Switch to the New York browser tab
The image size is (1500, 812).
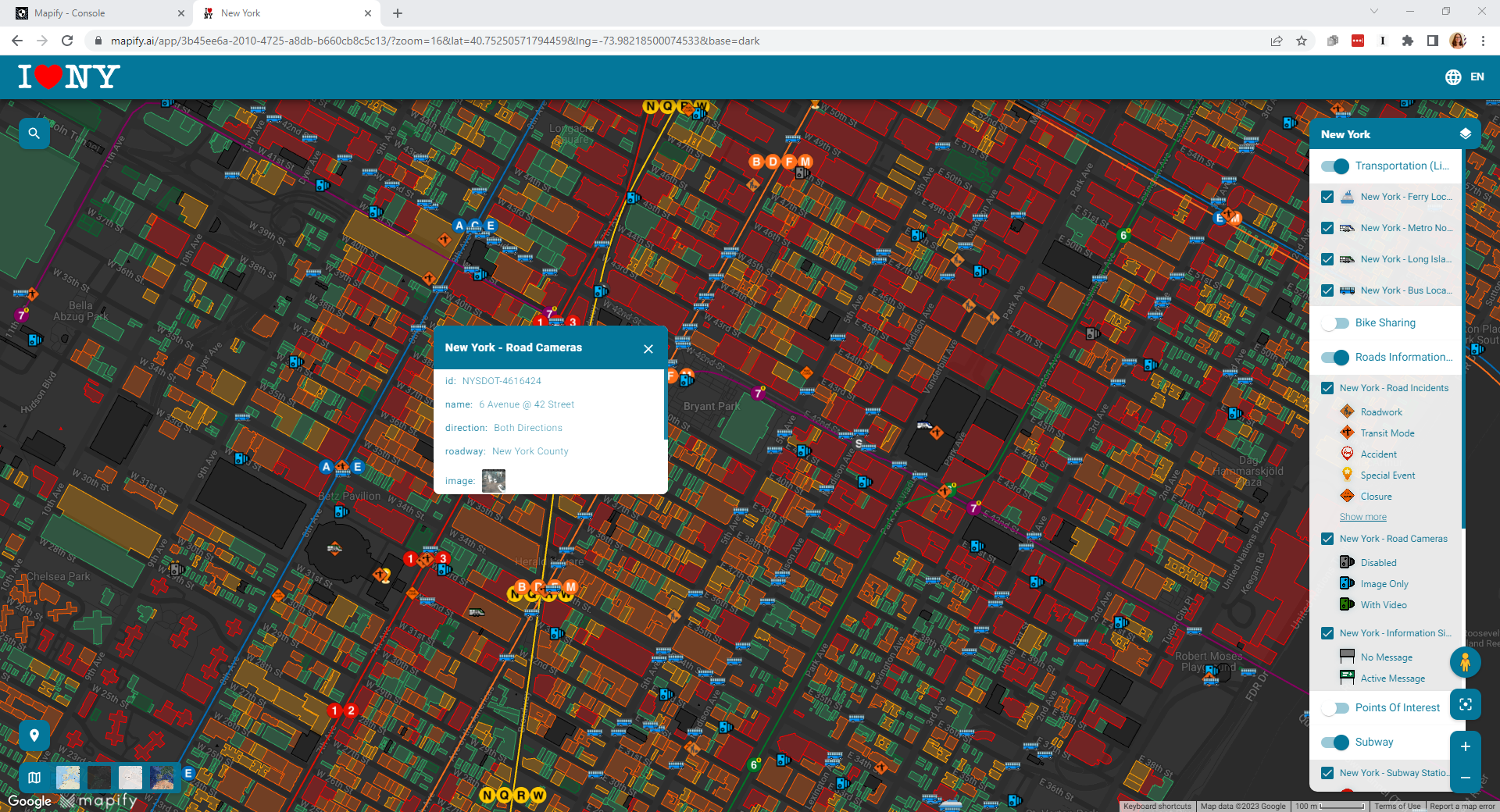point(287,13)
